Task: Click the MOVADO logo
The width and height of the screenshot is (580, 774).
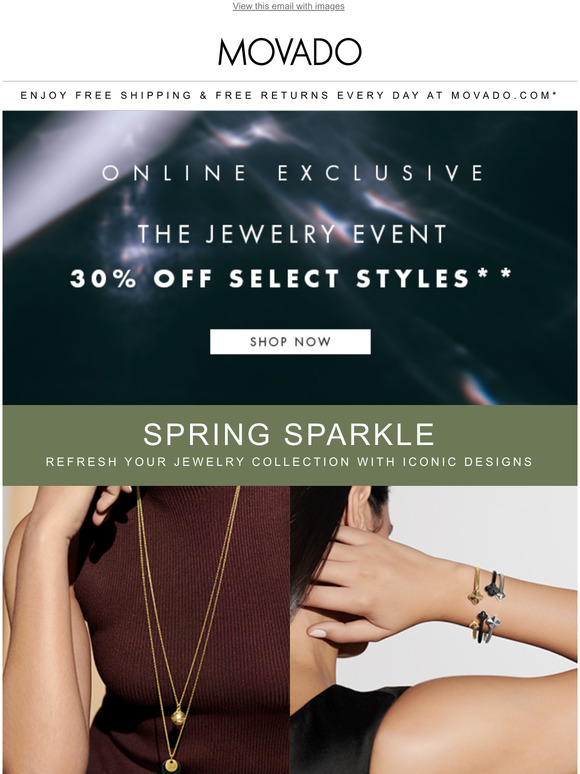Action: click(290, 52)
